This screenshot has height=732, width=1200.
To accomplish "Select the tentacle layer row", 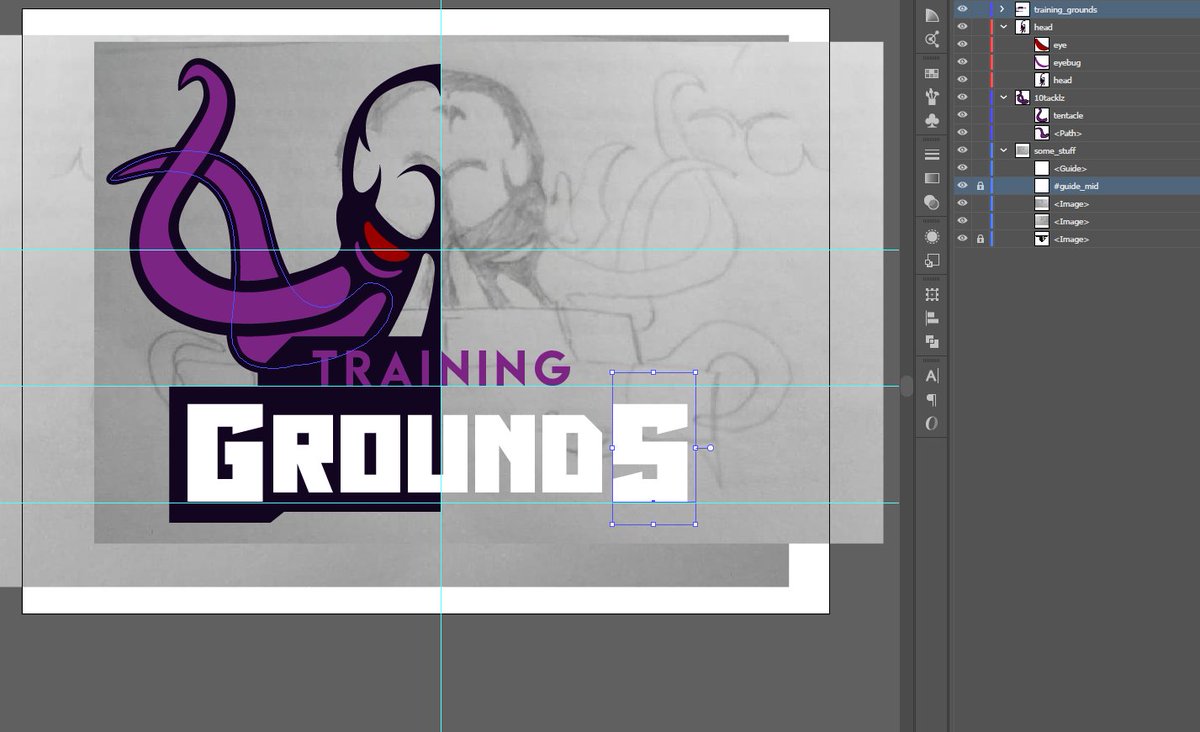I will (x=1075, y=115).
